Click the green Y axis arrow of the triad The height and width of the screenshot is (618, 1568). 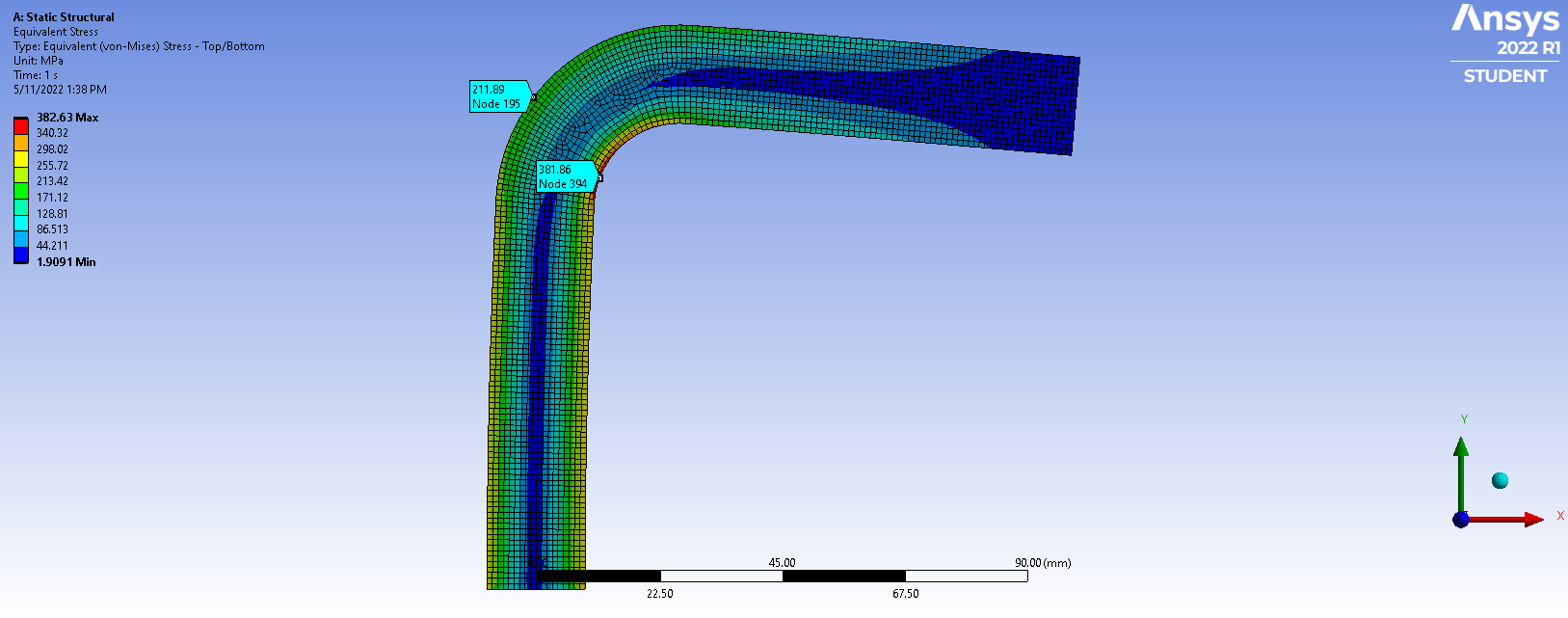[1461, 474]
